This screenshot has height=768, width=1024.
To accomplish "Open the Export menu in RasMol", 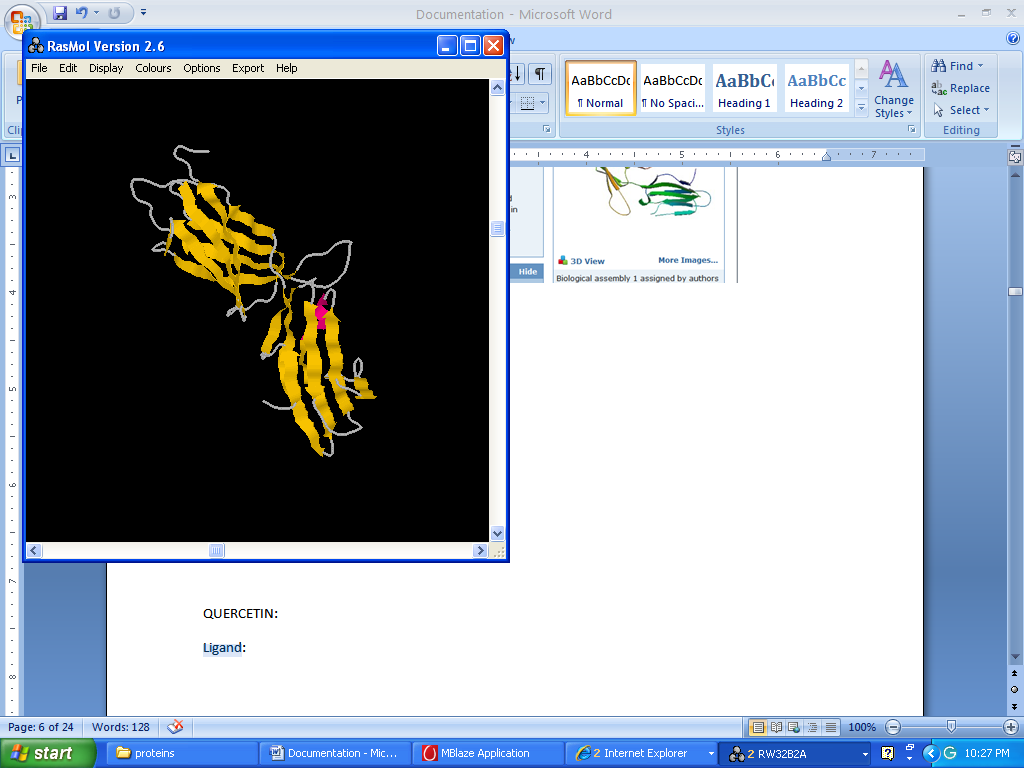I will [248, 68].
